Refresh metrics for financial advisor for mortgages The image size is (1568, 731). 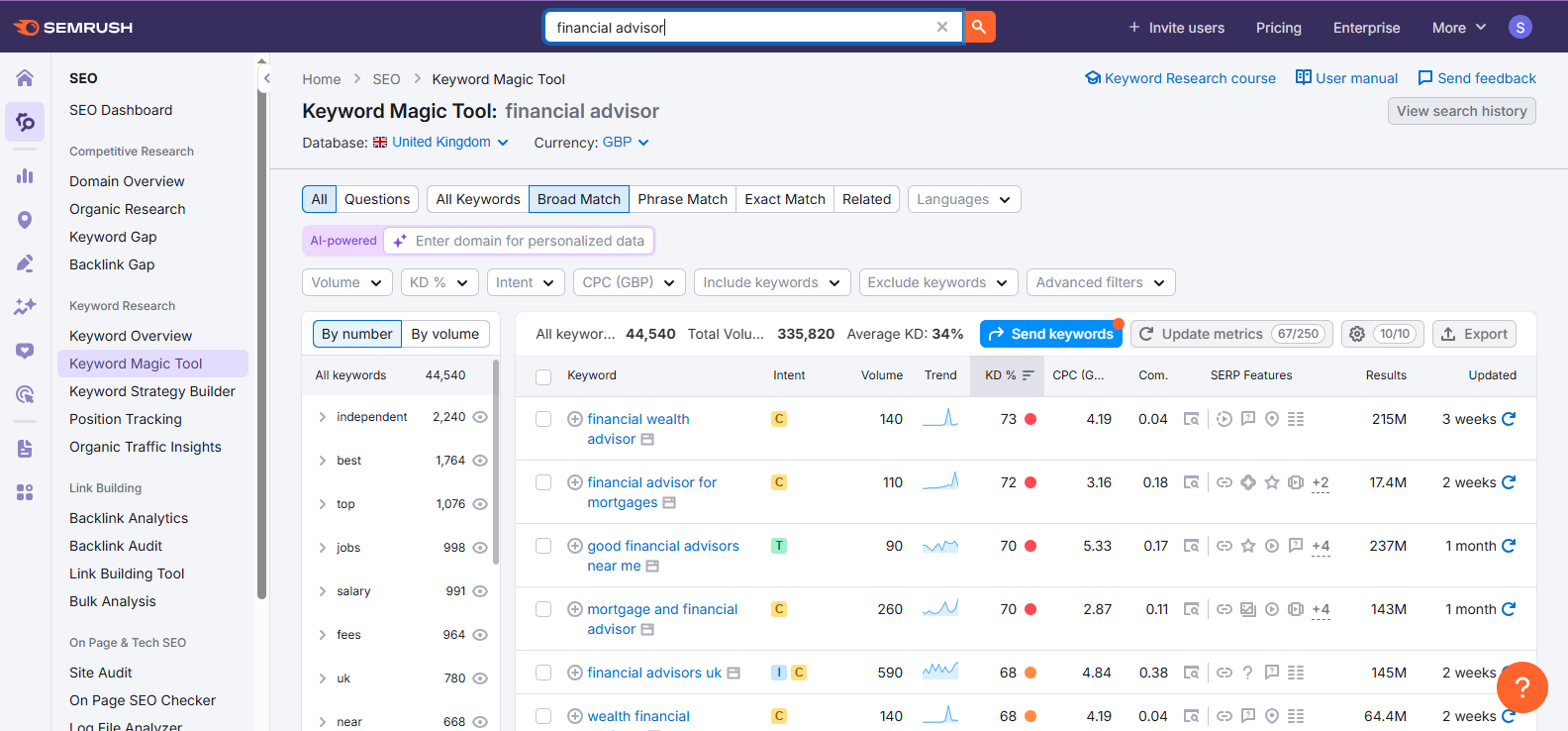(x=1509, y=482)
